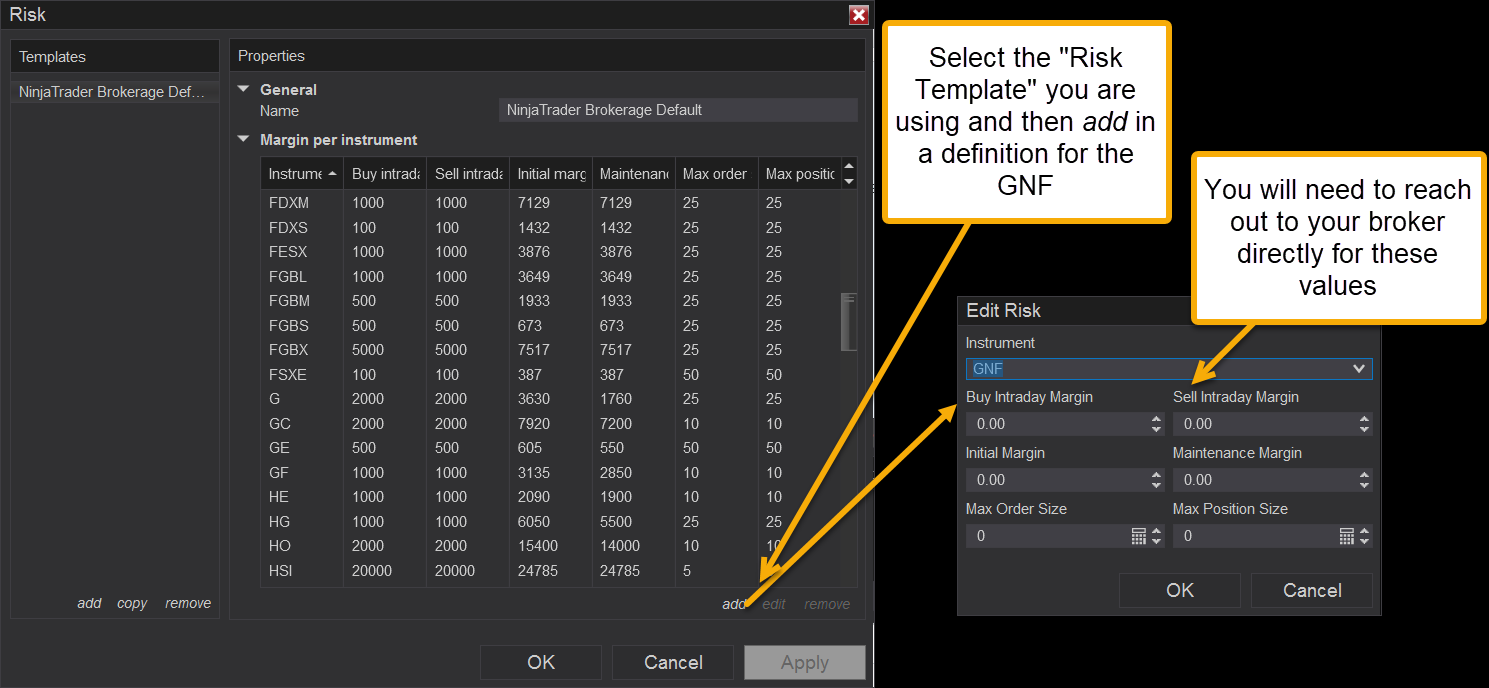Select the FSXE row

(x=551, y=375)
